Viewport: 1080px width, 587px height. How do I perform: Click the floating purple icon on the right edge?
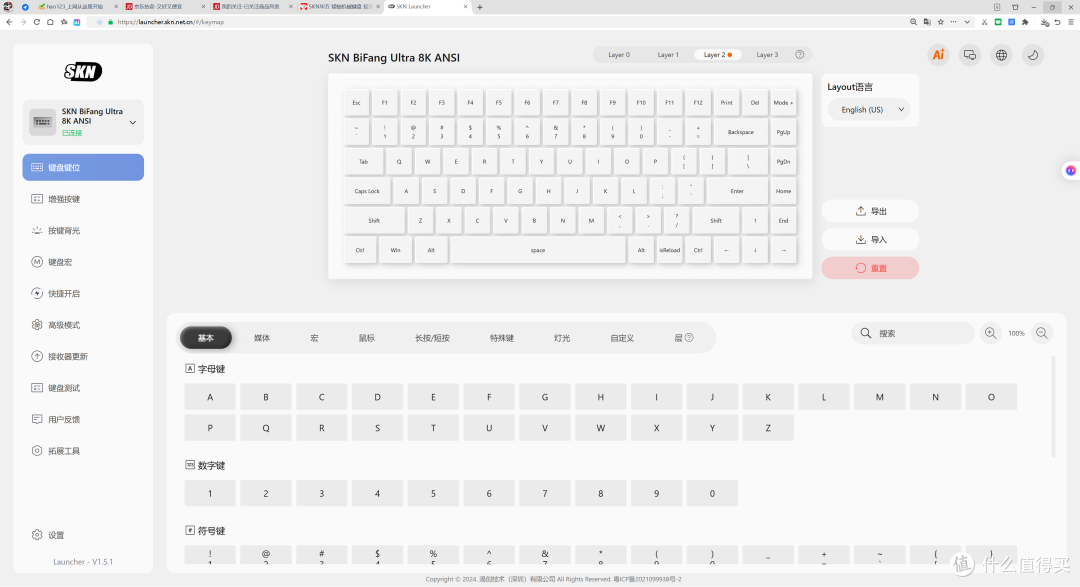[1070, 170]
